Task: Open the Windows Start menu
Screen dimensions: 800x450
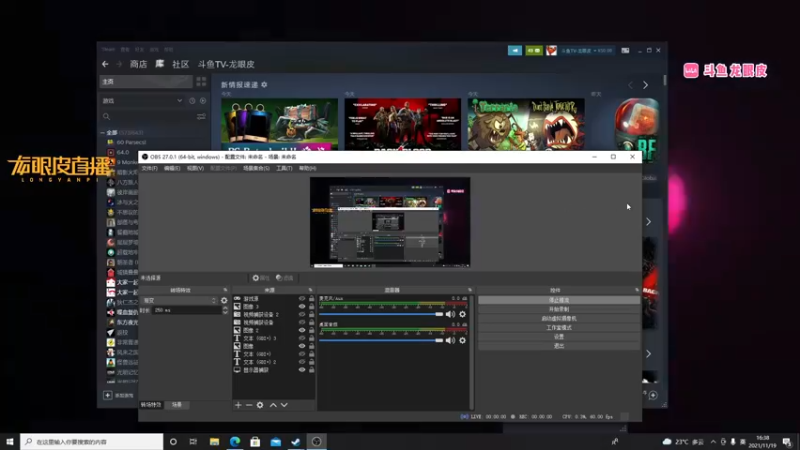Action: pos(10,442)
